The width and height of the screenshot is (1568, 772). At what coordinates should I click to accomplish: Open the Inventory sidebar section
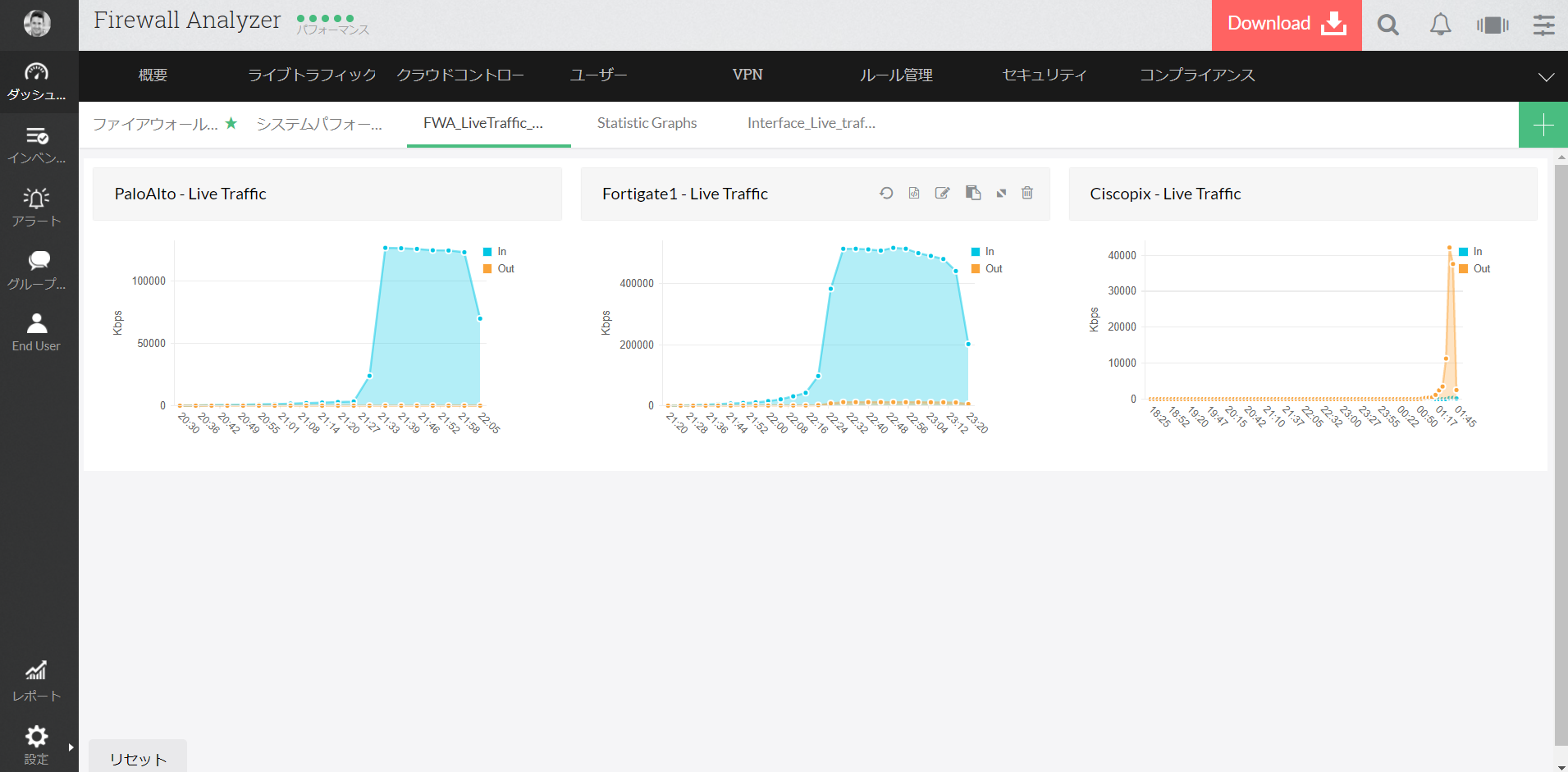(x=37, y=144)
